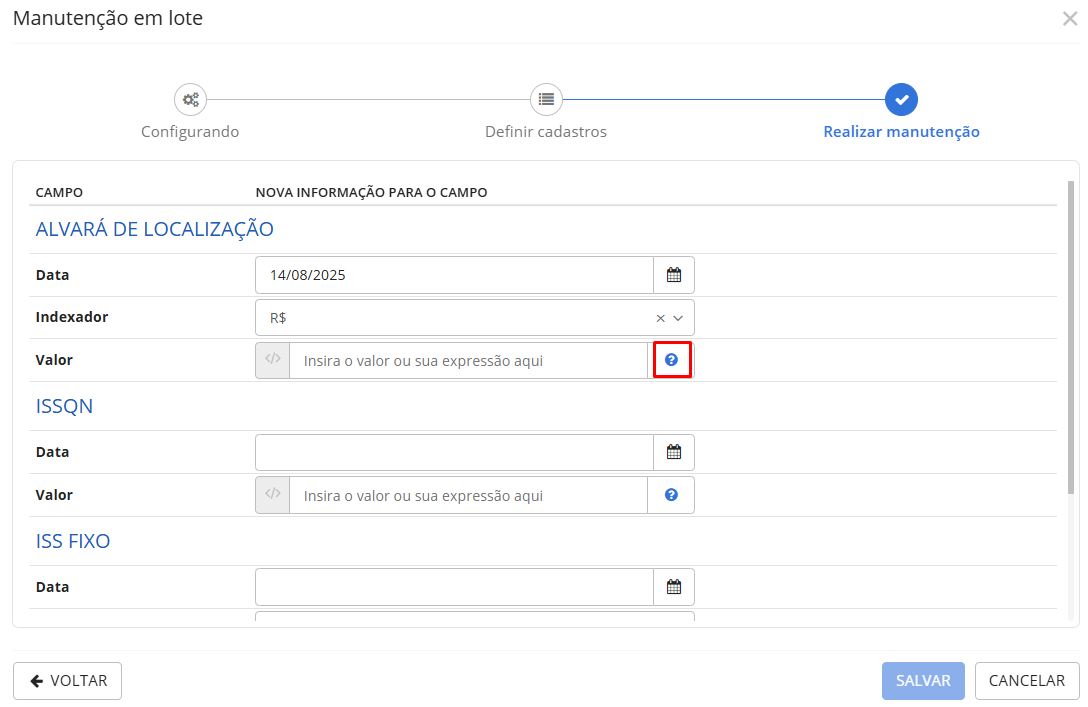Click help icon beside Alvará de Localização Valor
The image size is (1088, 707).
click(x=672, y=360)
